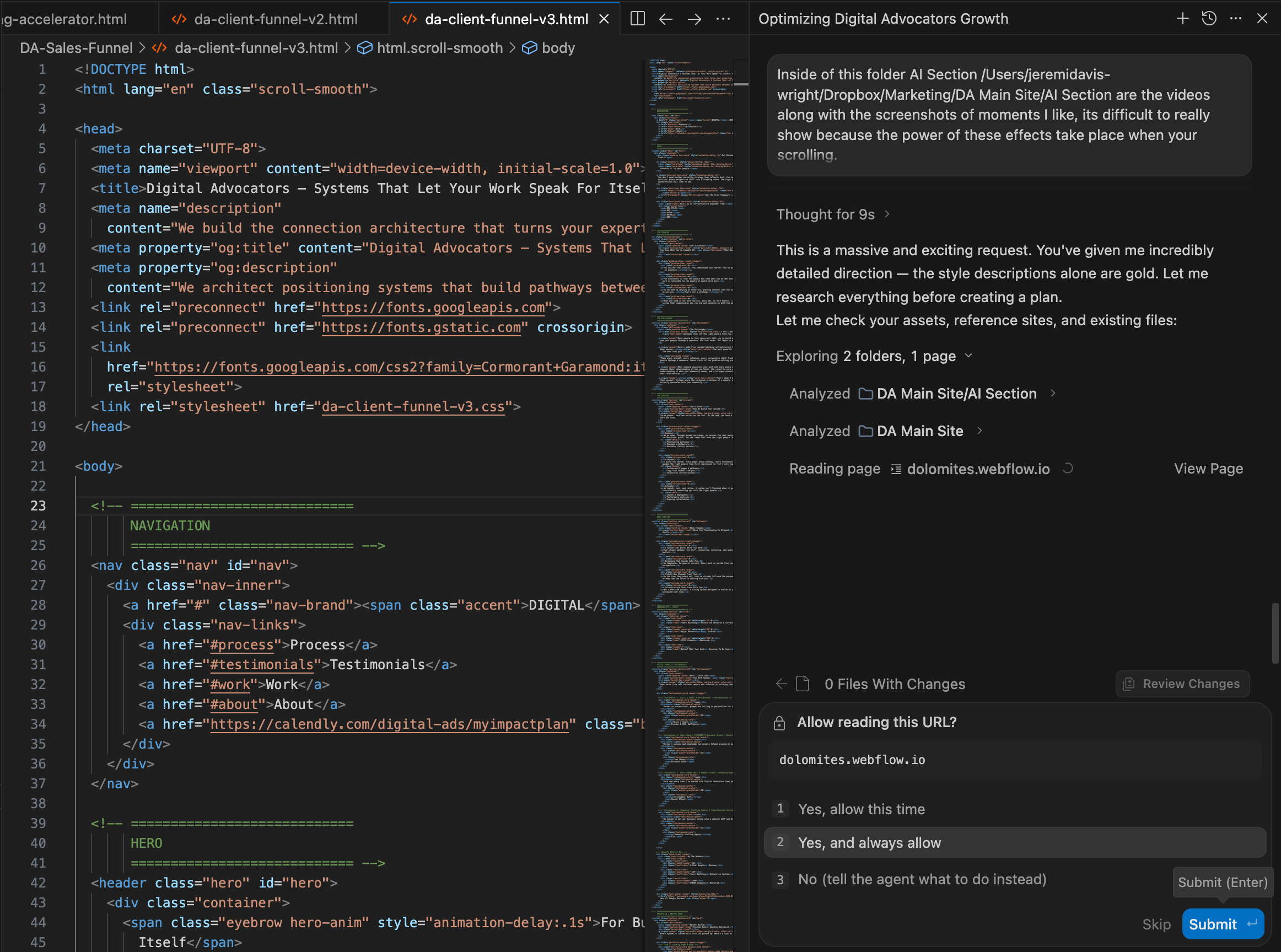Click line number 23 in gutter
The image size is (1281, 952).
tap(38, 505)
